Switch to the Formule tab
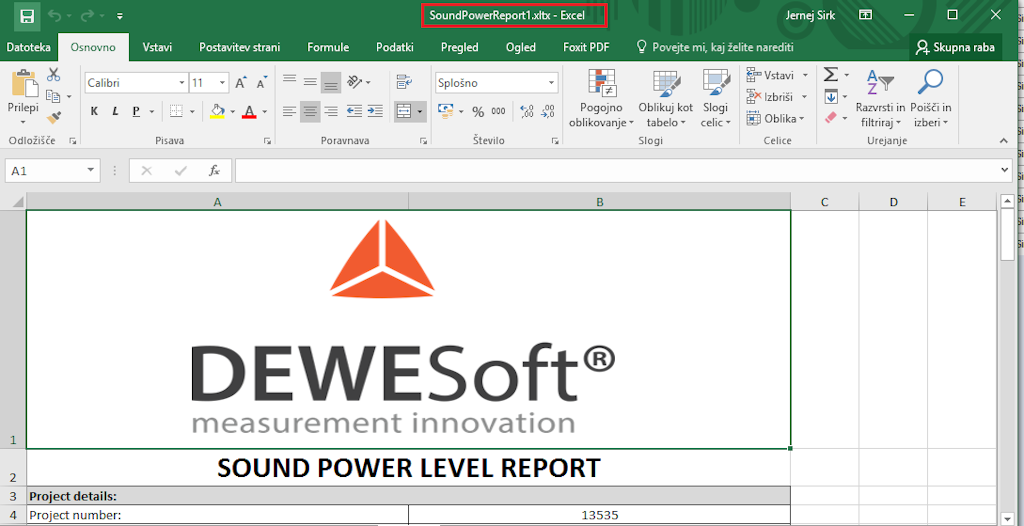Image resolution: width=1024 pixels, height=526 pixels. pyautogui.click(x=328, y=47)
